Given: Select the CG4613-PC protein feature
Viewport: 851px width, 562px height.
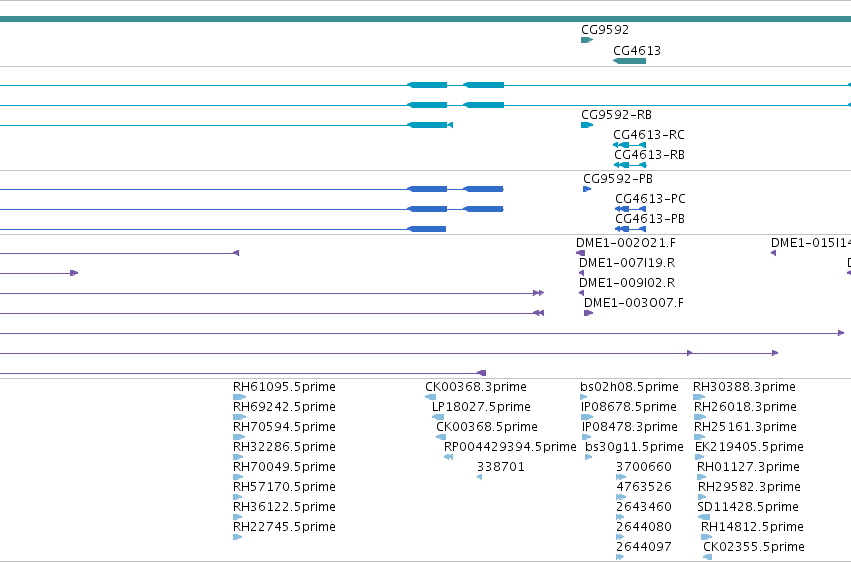Looking at the screenshot, I should (630, 209).
